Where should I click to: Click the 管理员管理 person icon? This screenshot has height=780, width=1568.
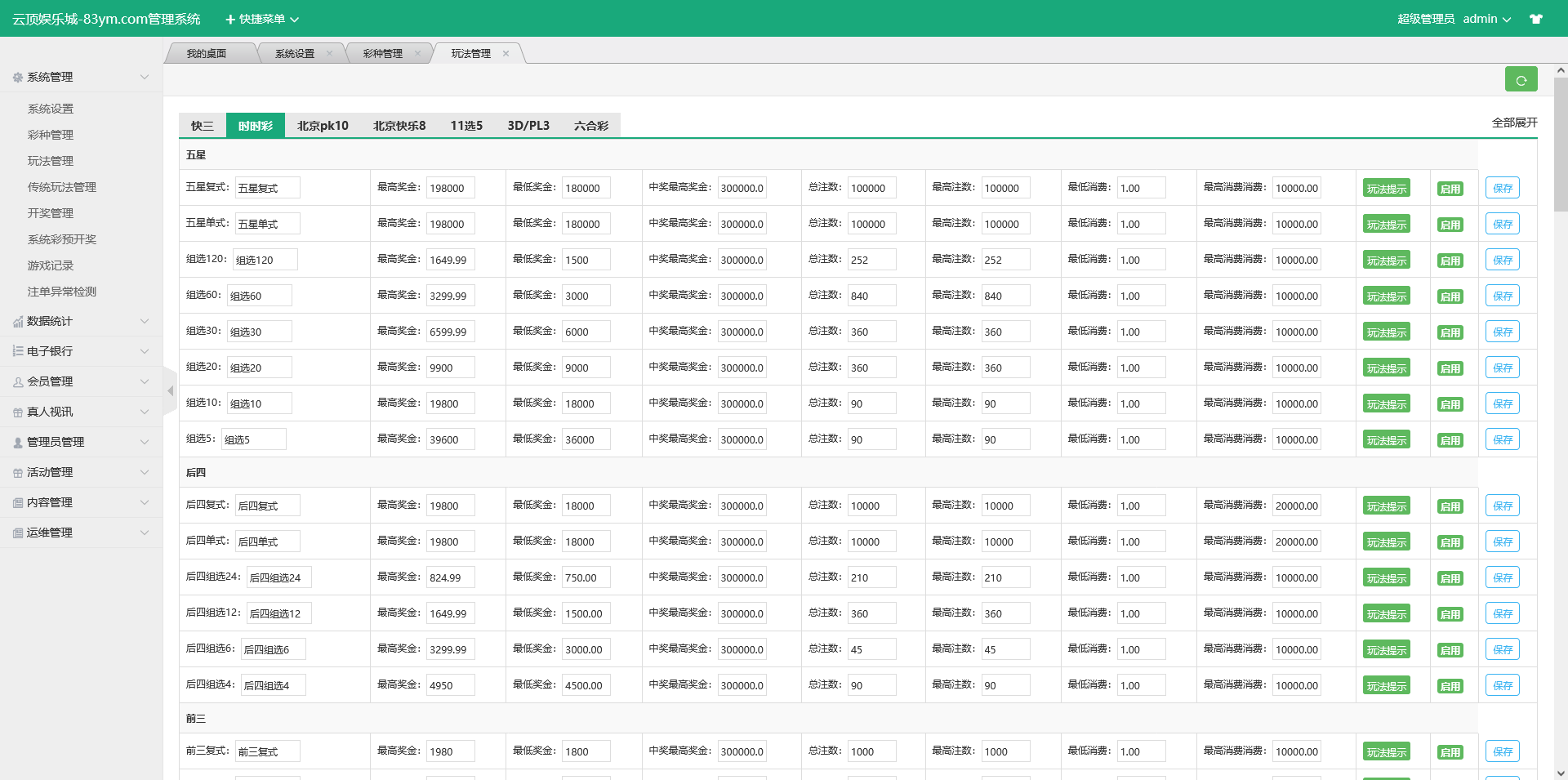[18, 443]
